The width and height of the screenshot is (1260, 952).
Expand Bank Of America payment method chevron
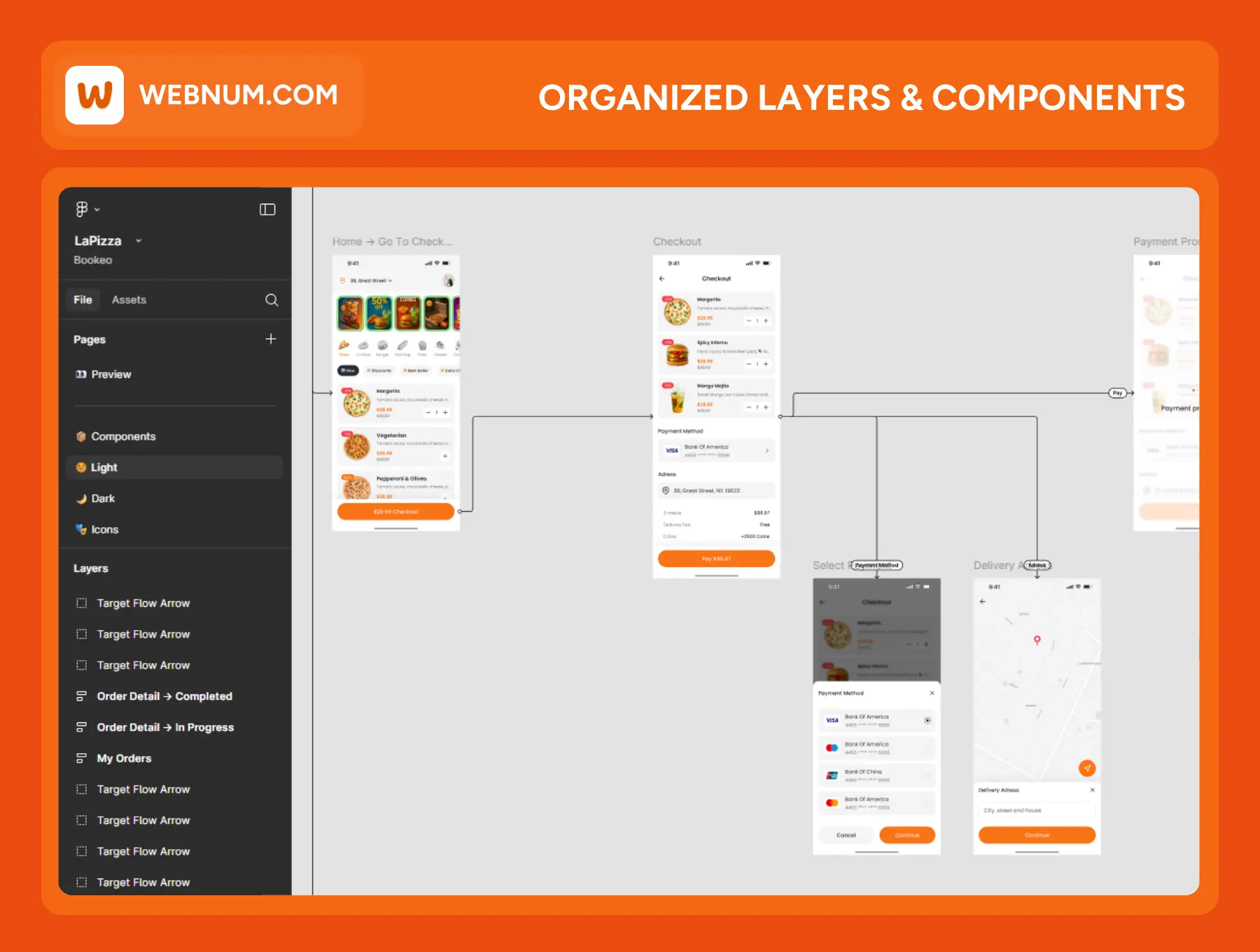point(767,451)
